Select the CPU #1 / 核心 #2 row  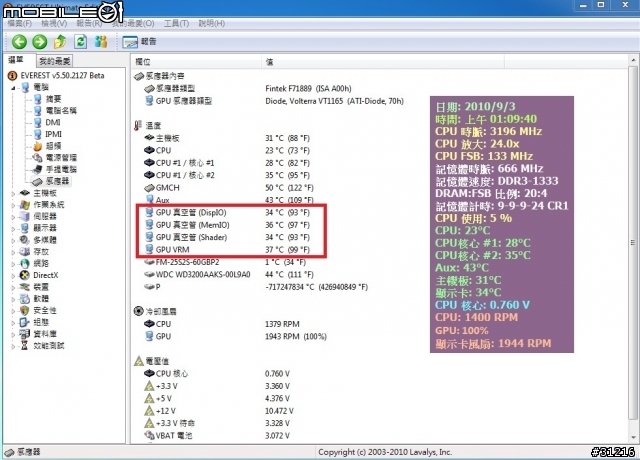point(227,175)
